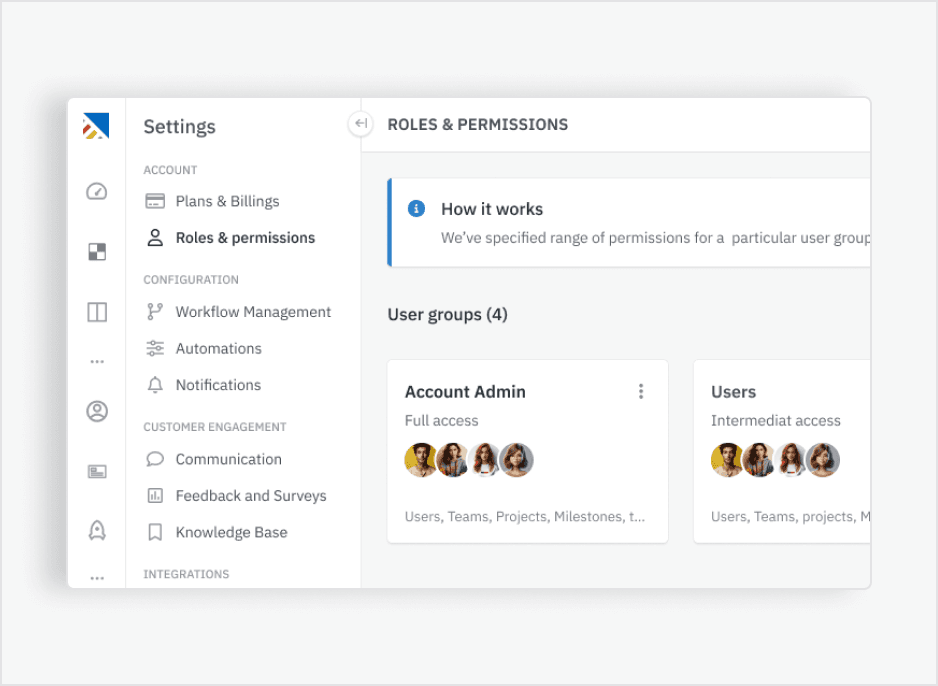Click the ROLES & PERMISSIONS page title

click(478, 124)
